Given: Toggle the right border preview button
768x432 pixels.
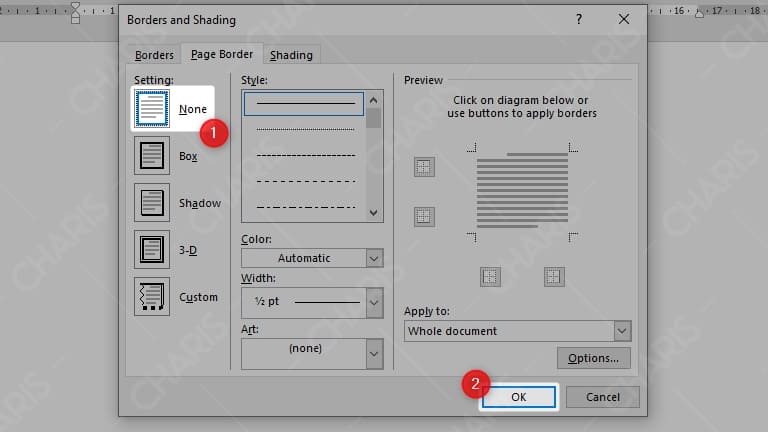Looking at the screenshot, I should click(x=554, y=277).
